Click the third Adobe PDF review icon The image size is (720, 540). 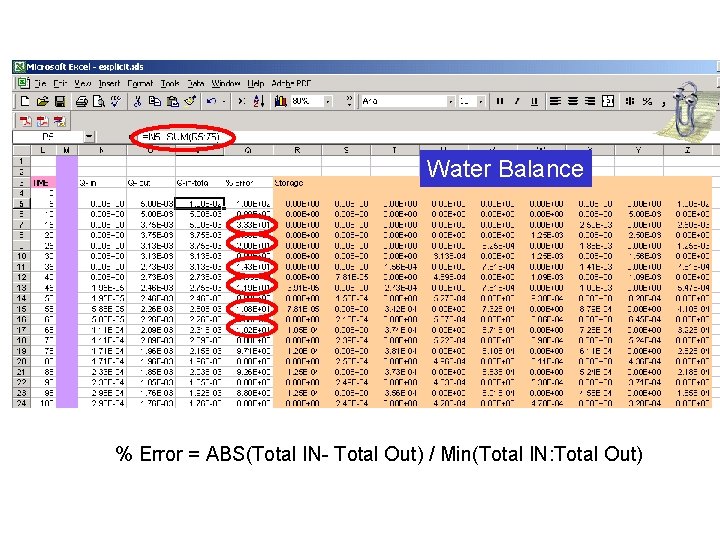59,121
